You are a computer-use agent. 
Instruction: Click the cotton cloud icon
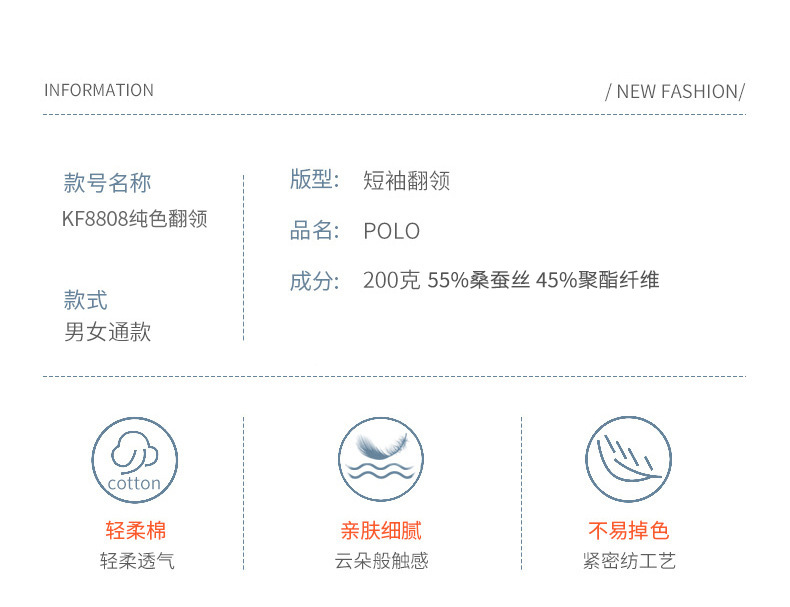[x=135, y=459]
